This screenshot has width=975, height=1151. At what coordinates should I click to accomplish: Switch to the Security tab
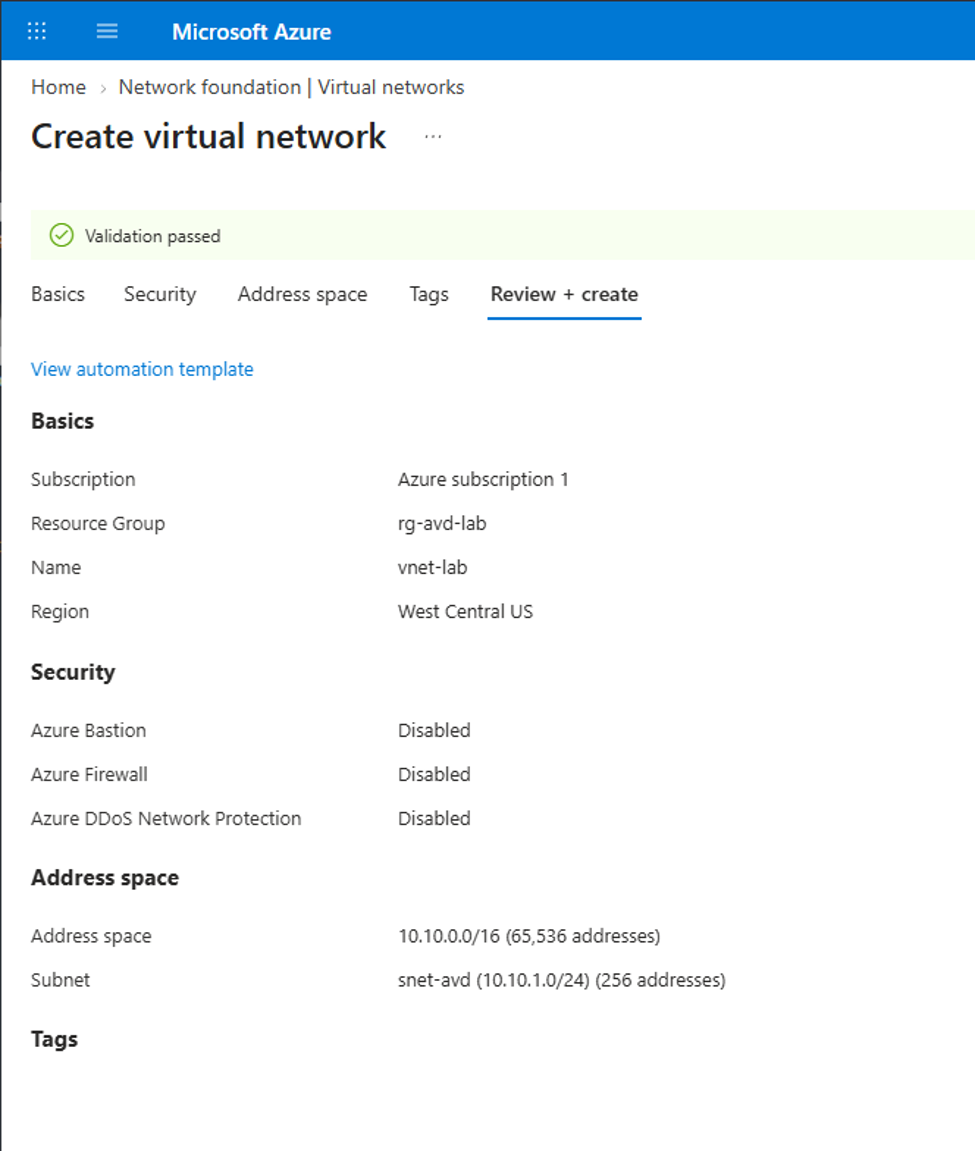coord(160,294)
